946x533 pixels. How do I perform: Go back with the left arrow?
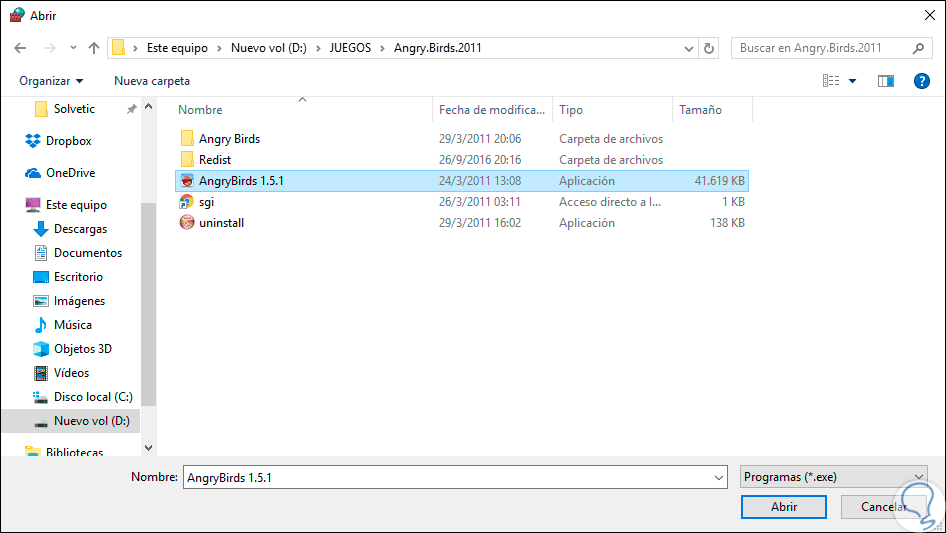pos(20,48)
